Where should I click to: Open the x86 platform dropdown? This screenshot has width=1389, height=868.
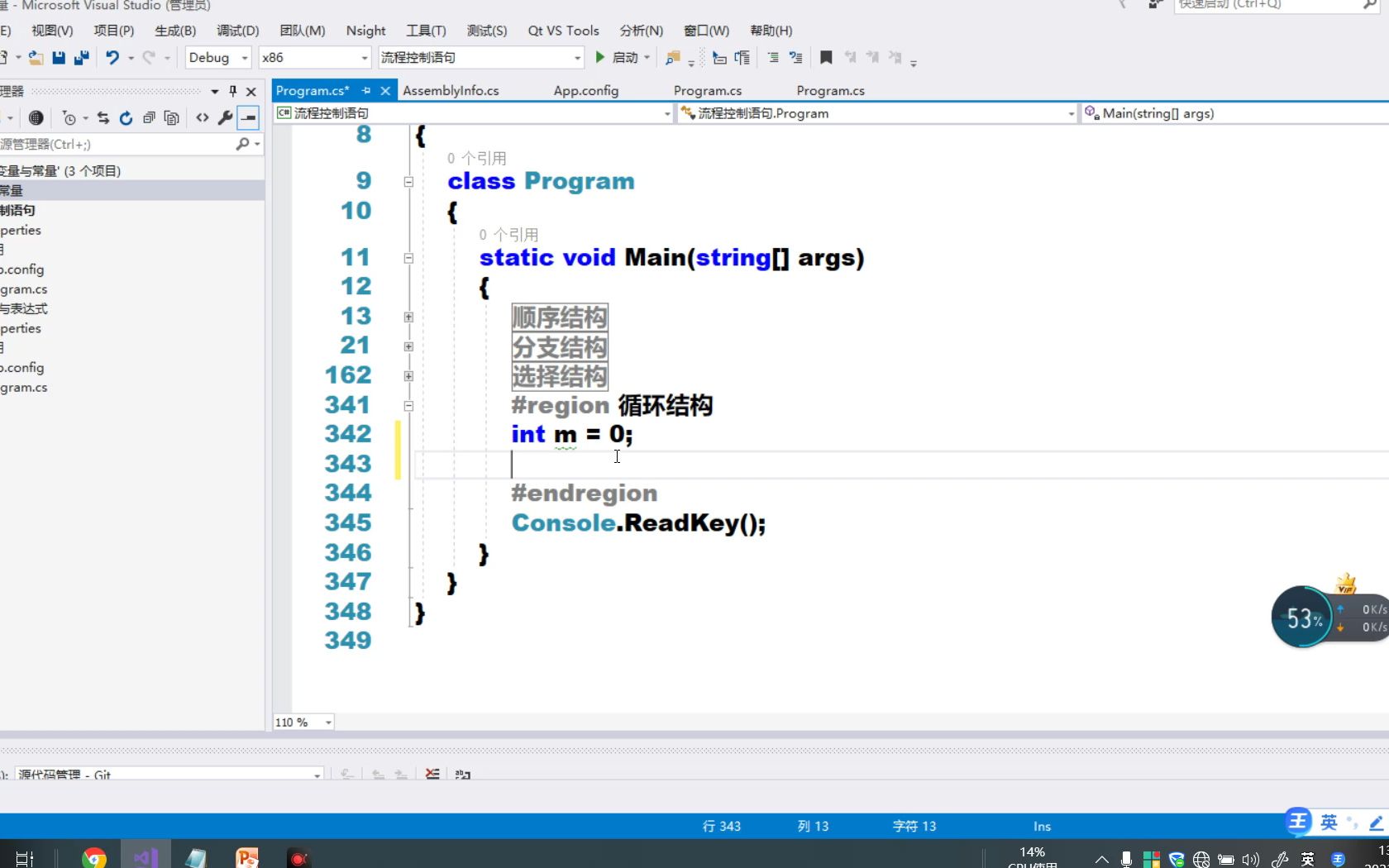314,58
